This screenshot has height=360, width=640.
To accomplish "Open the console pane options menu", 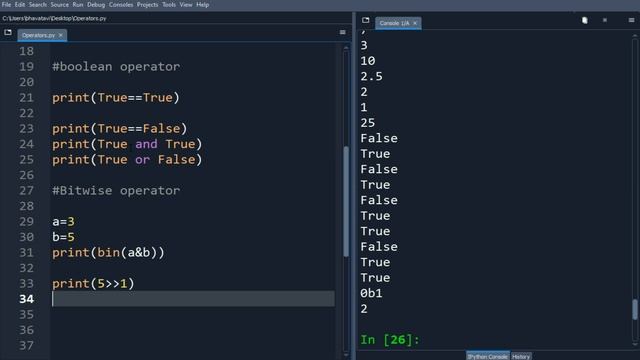I will click(631, 20).
